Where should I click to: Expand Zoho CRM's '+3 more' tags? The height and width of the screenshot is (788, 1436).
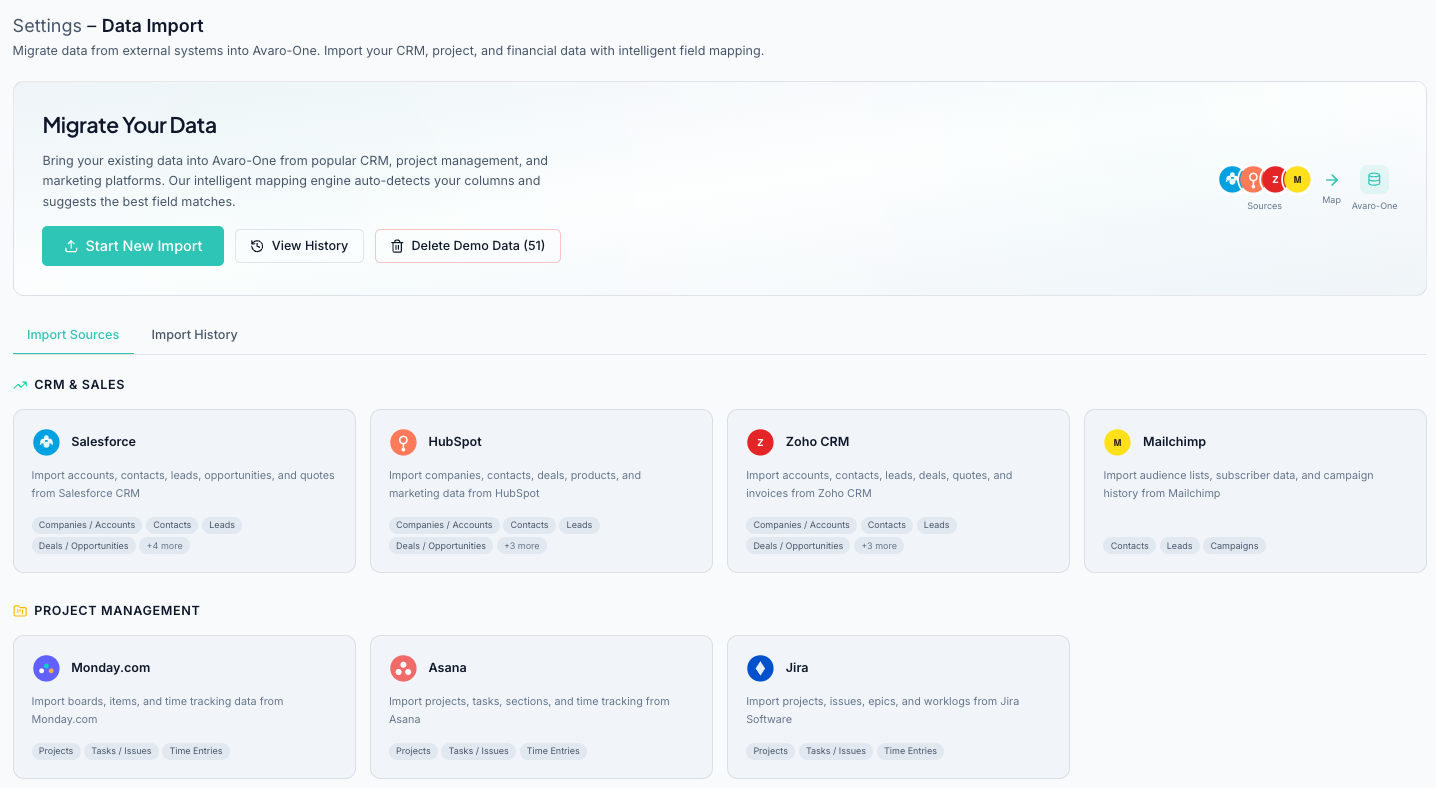coord(879,546)
